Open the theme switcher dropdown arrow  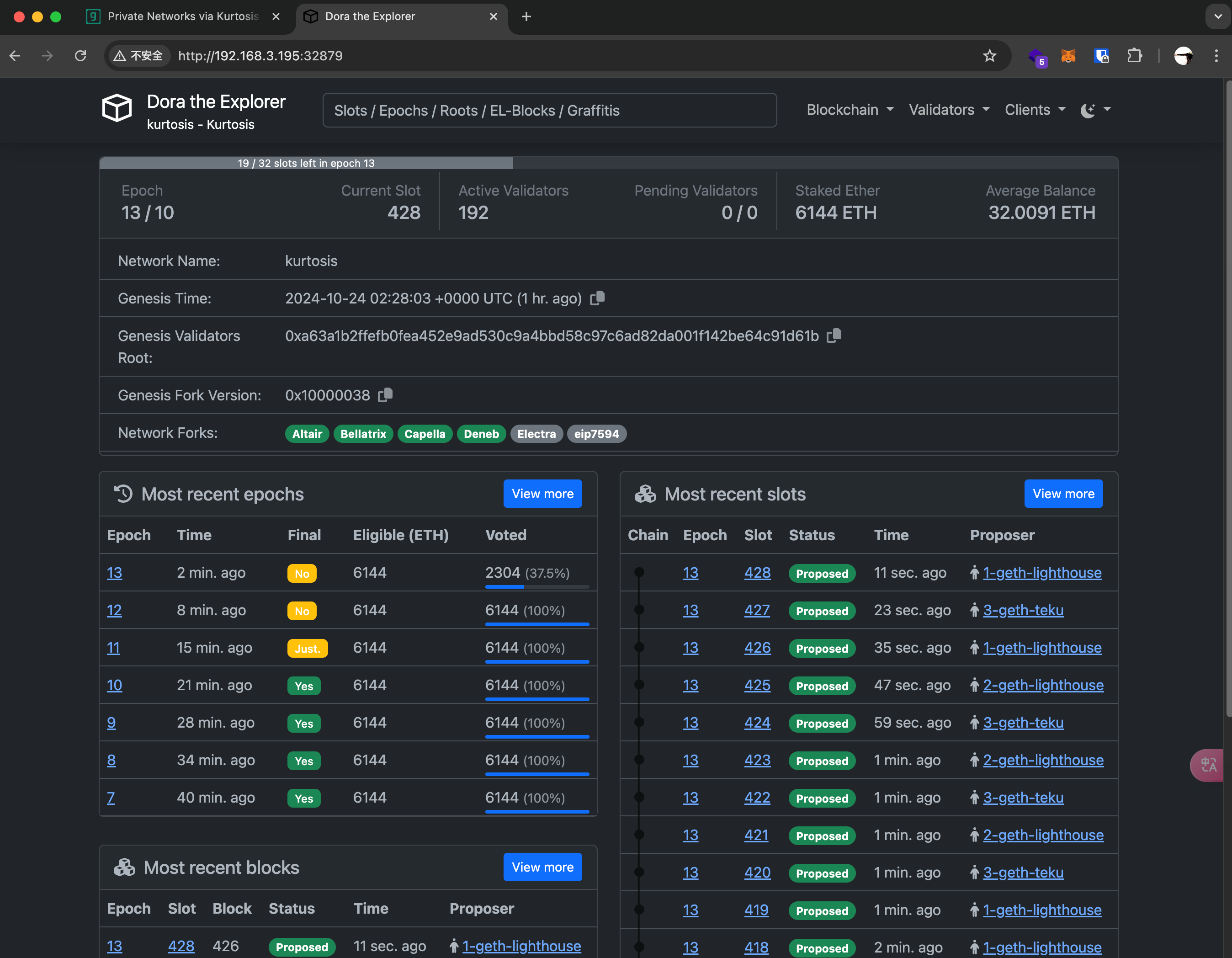click(1107, 109)
